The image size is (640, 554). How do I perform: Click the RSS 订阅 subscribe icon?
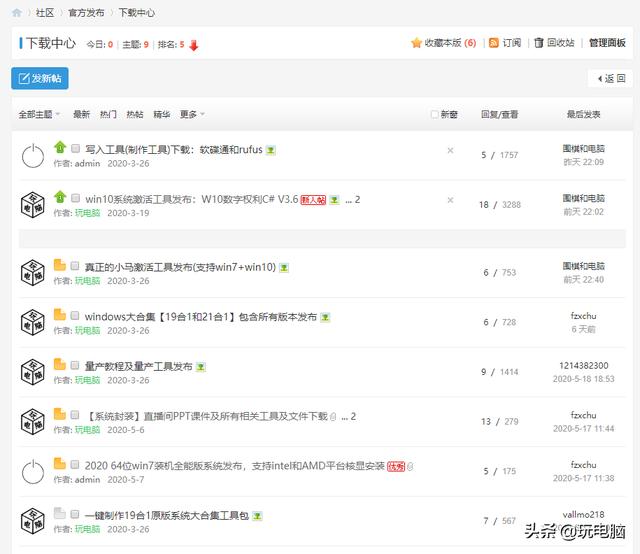pos(494,43)
